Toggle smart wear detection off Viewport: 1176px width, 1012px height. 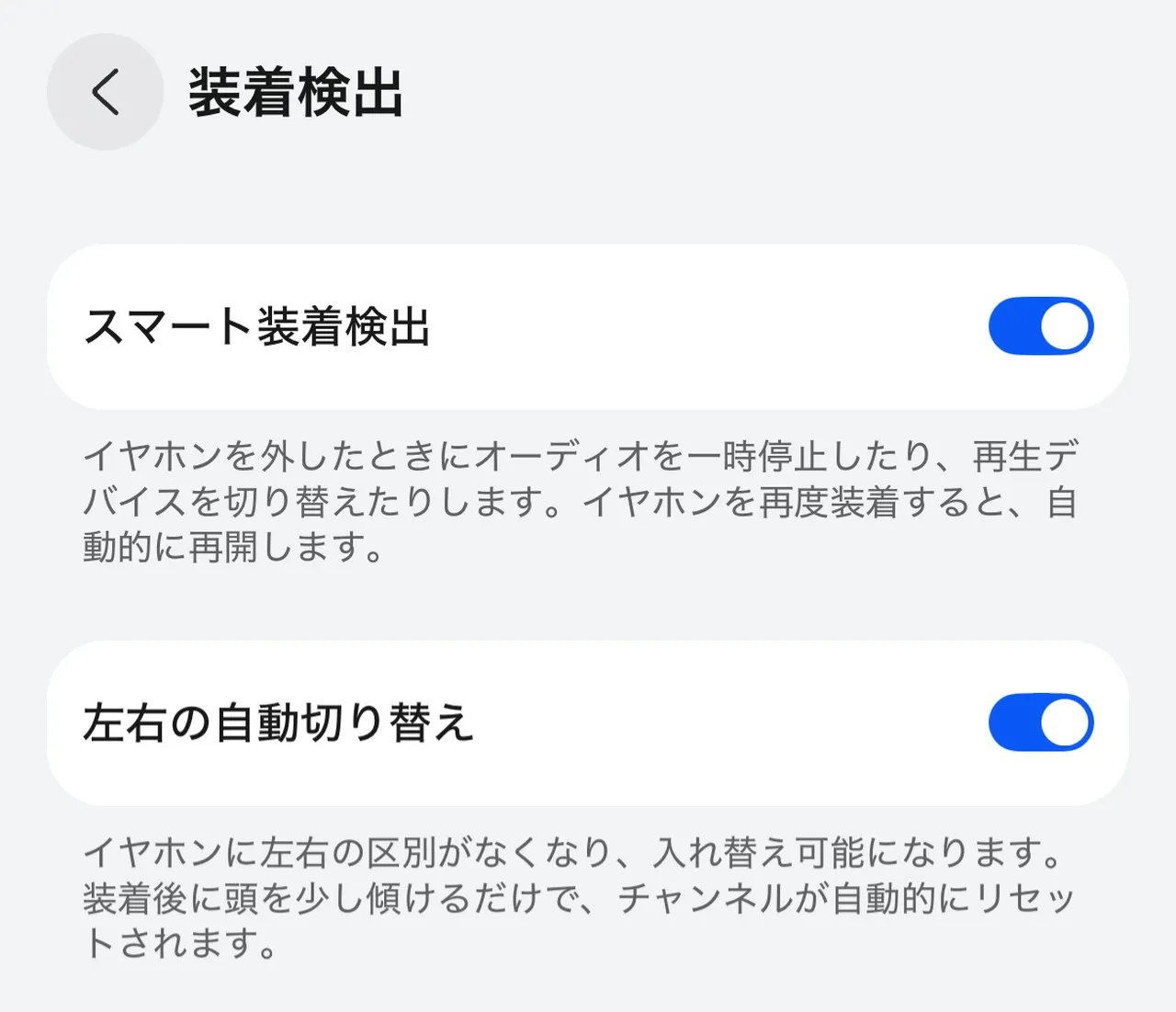click(1039, 324)
